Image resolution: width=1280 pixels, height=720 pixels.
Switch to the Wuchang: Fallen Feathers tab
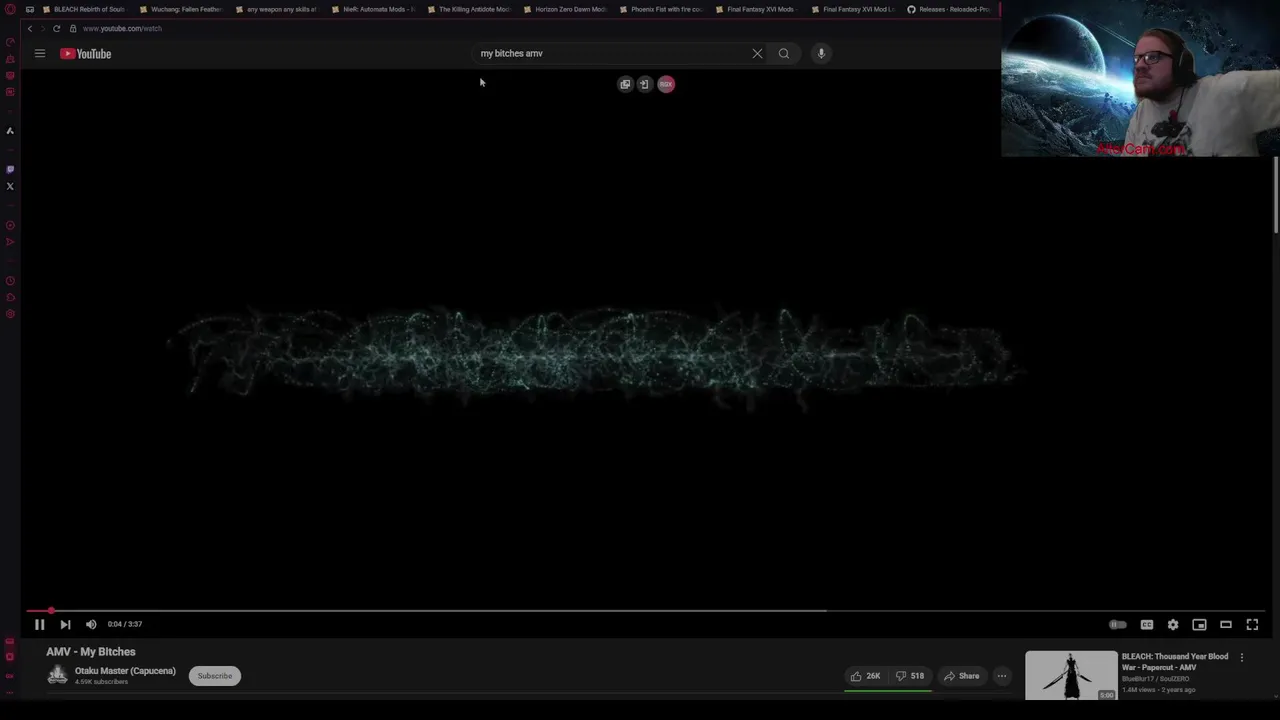tap(180, 9)
